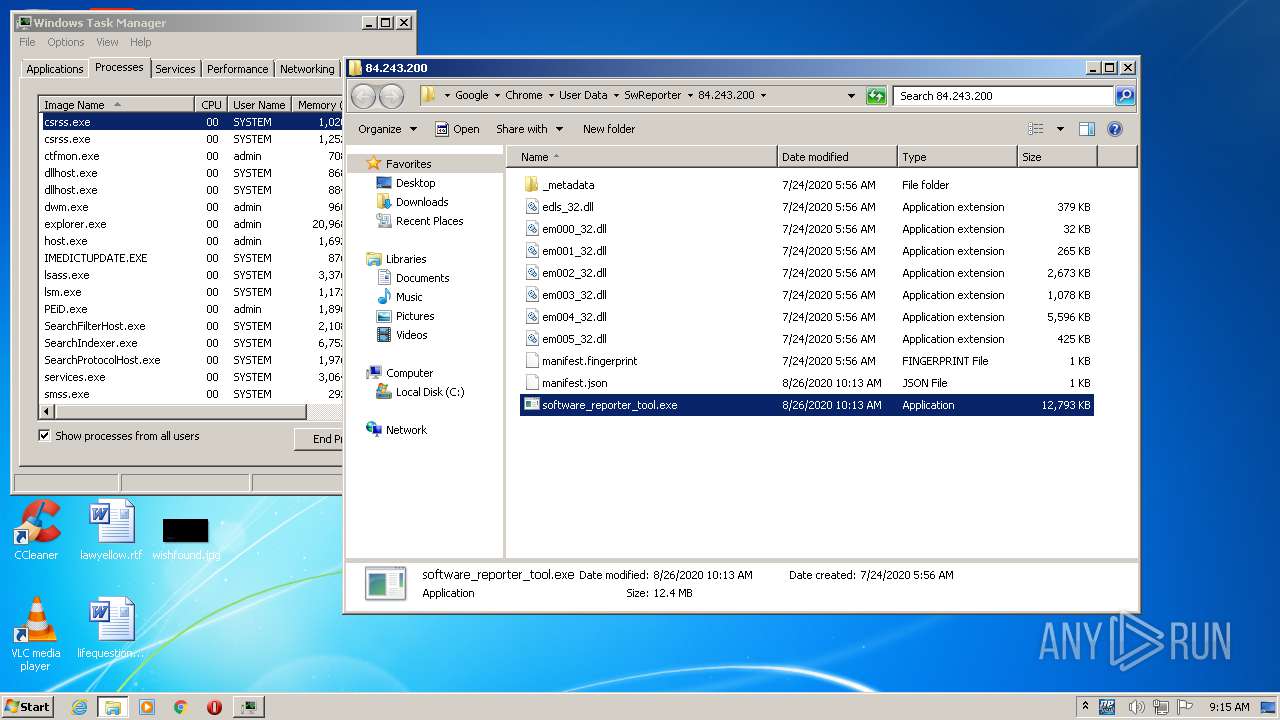Click the New folder button
Image resolution: width=1280 pixels, height=720 pixels.
click(609, 129)
